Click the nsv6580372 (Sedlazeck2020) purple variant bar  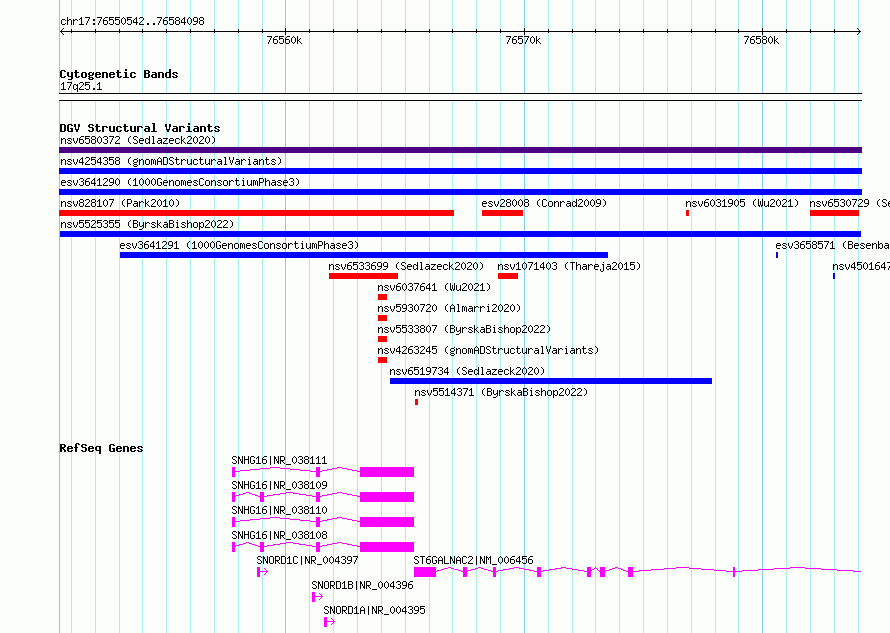coord(460,150)
